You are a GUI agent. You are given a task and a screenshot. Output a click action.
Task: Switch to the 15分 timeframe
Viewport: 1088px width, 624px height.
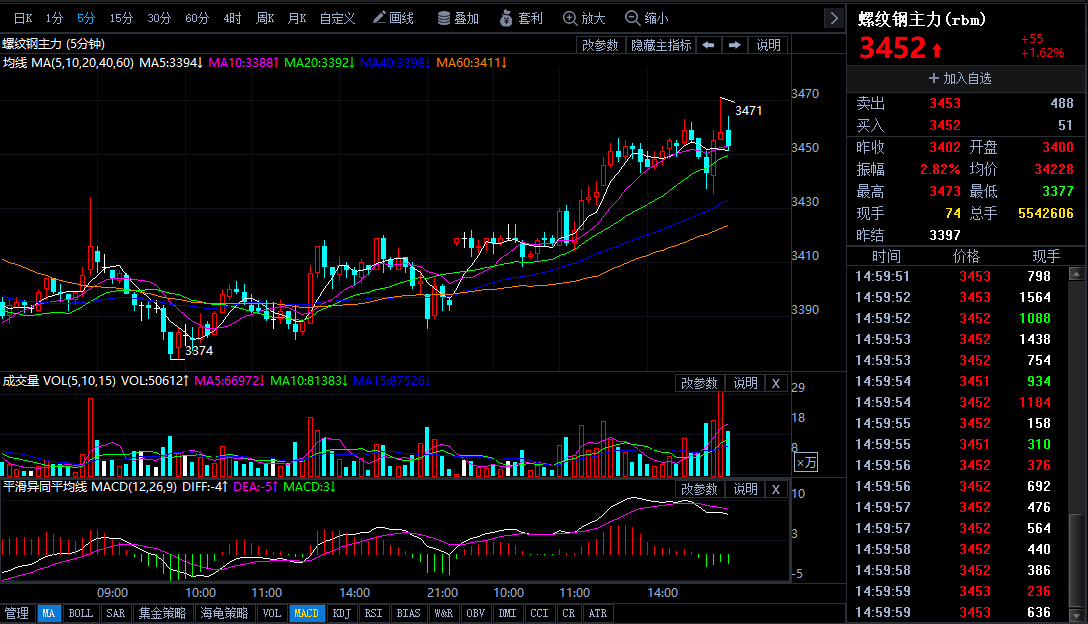click(x=121, y=18)
